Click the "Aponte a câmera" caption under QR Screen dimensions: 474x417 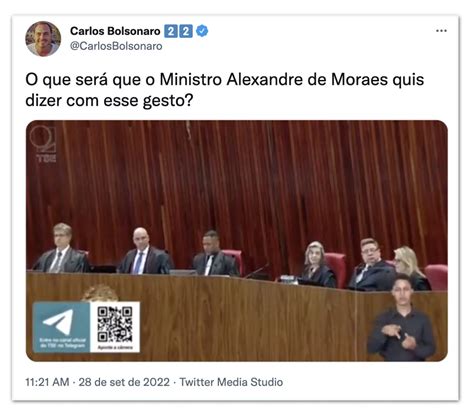(115, 347)
